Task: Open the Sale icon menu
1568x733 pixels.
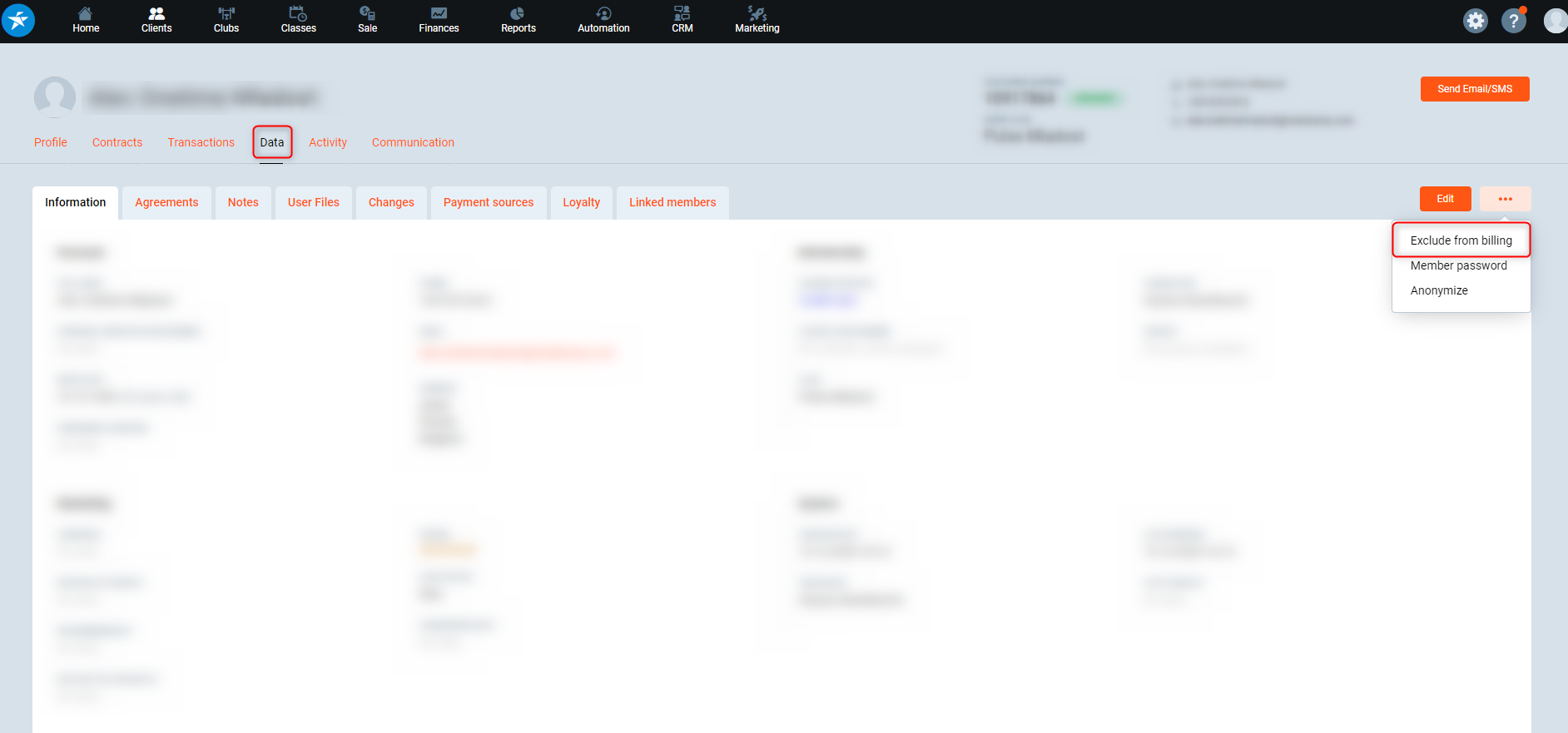Action: tap(367, 14)
